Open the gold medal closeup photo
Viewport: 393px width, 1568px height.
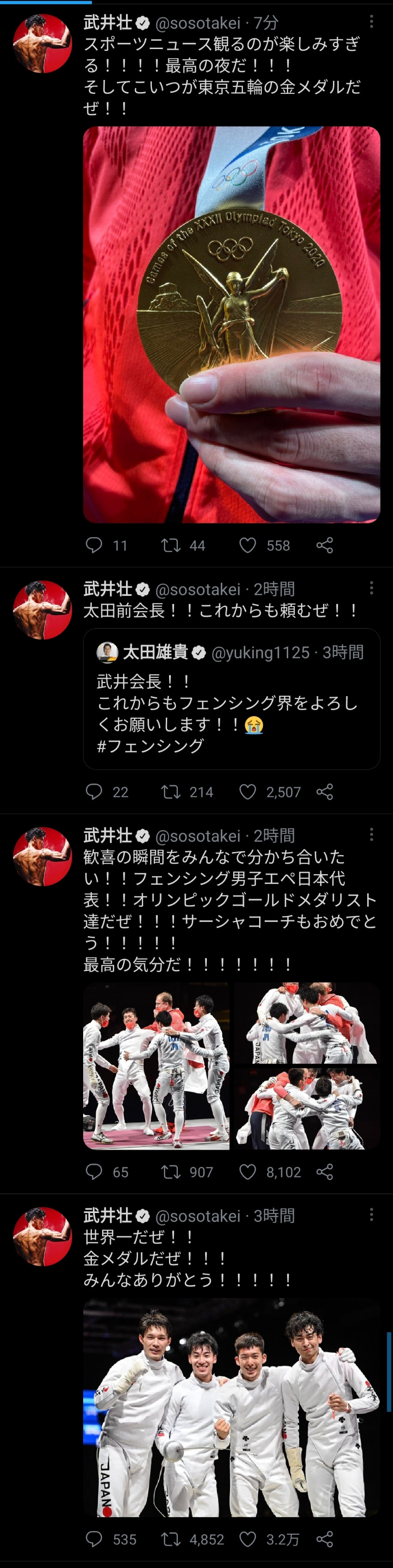click(231, 325)
